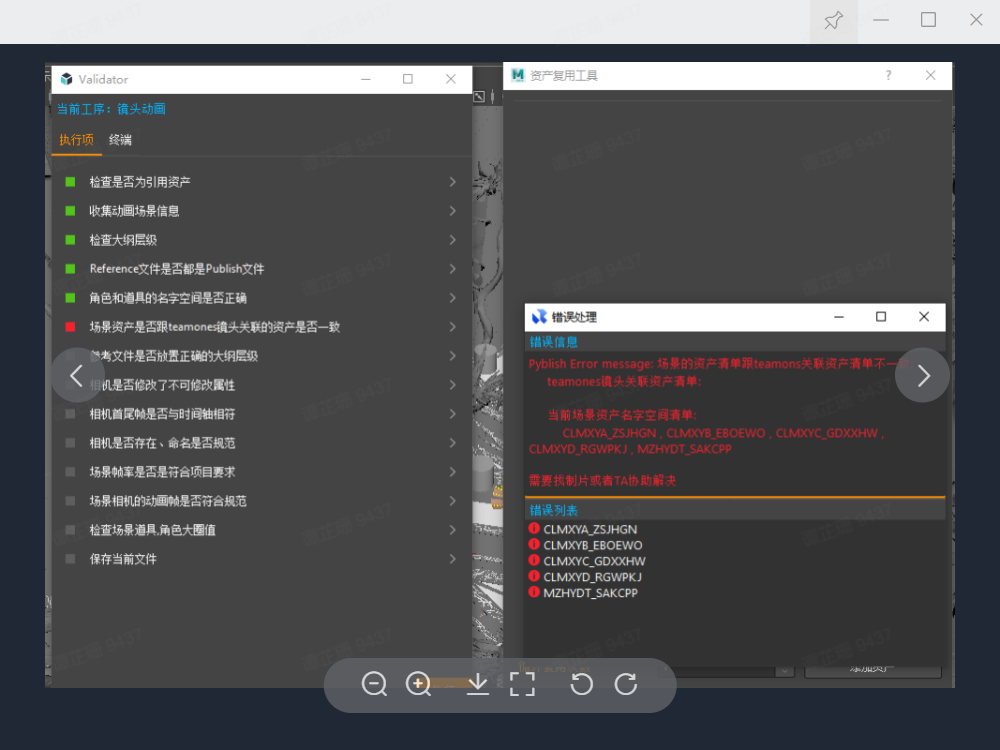Click the Validator cube logo icon
Image resolution: width=1000 pixels, height=750 pixels.
(66, 79)
